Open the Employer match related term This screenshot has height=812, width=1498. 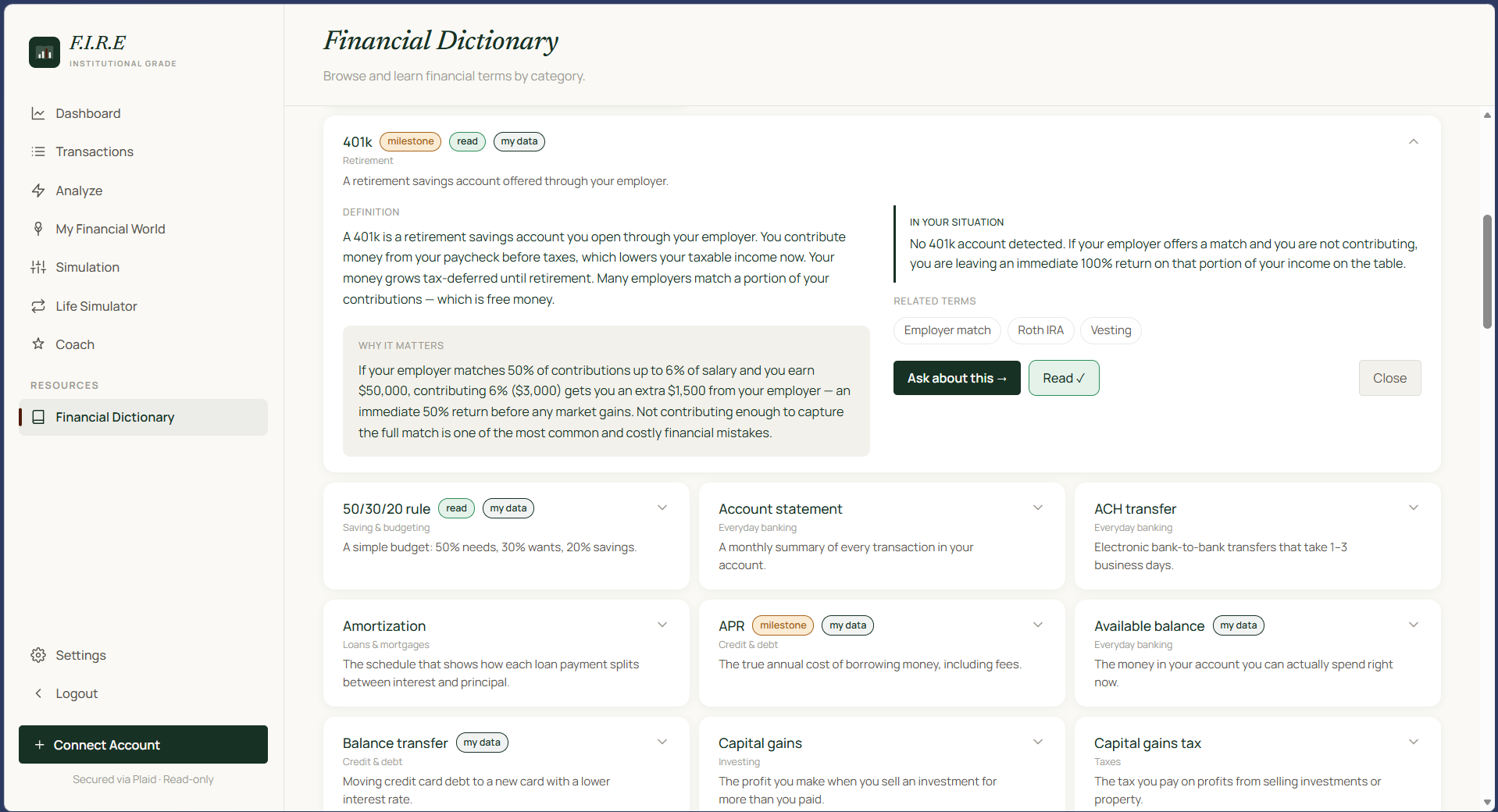point(947,330)
